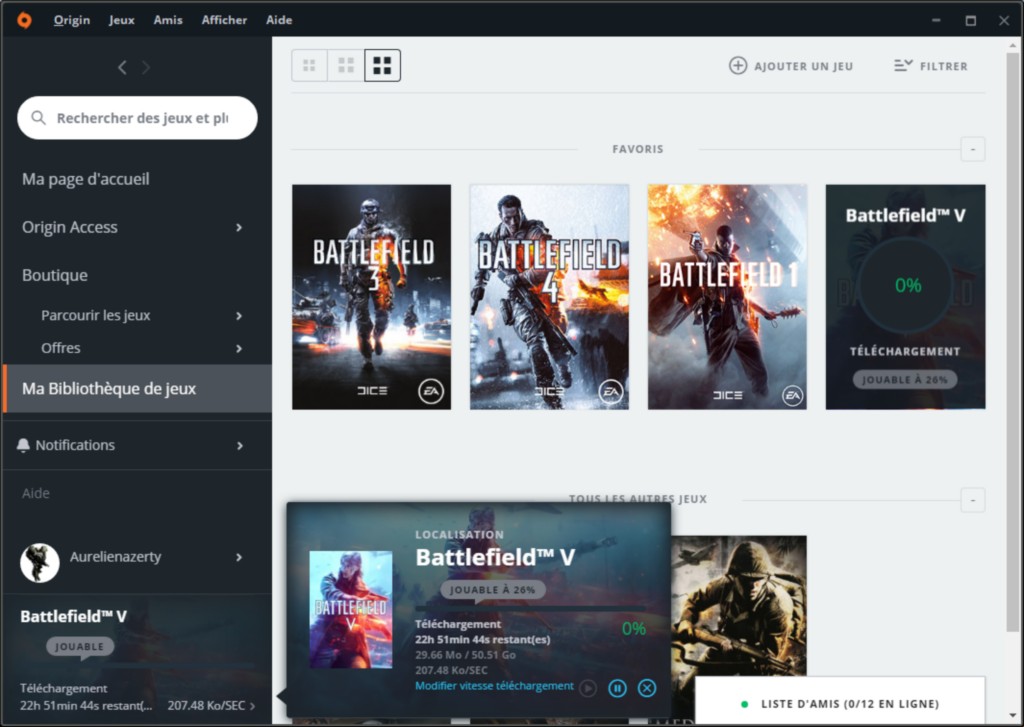The height and width of the screenshot is (727, 1024).
Task: Switch to large tile grid view
Action: 383,65
